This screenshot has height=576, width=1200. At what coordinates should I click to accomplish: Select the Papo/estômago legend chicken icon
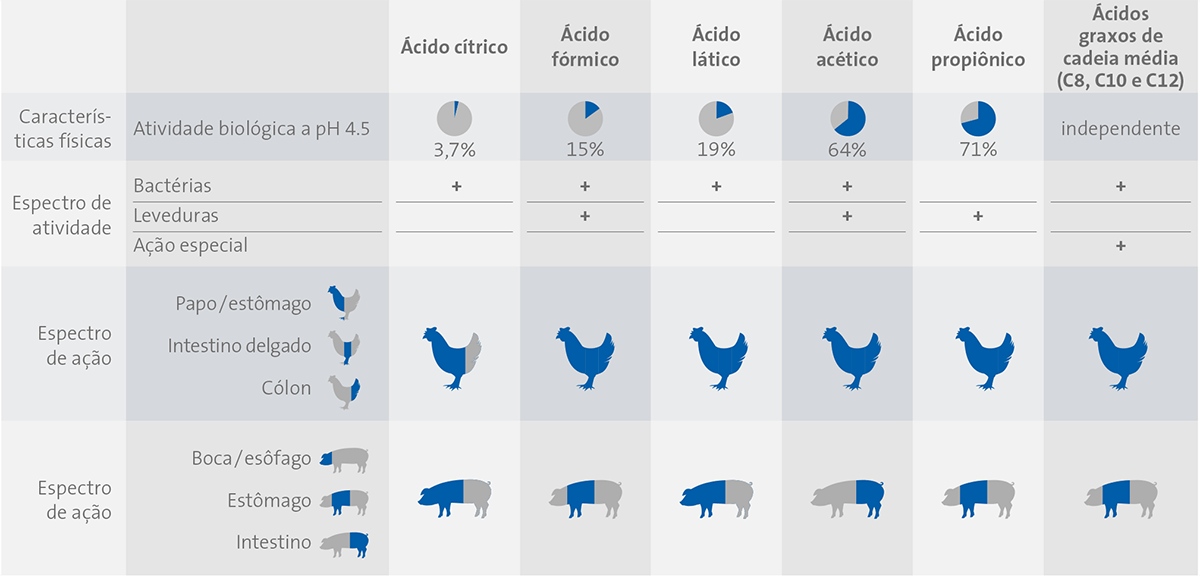tap(343, 302)
